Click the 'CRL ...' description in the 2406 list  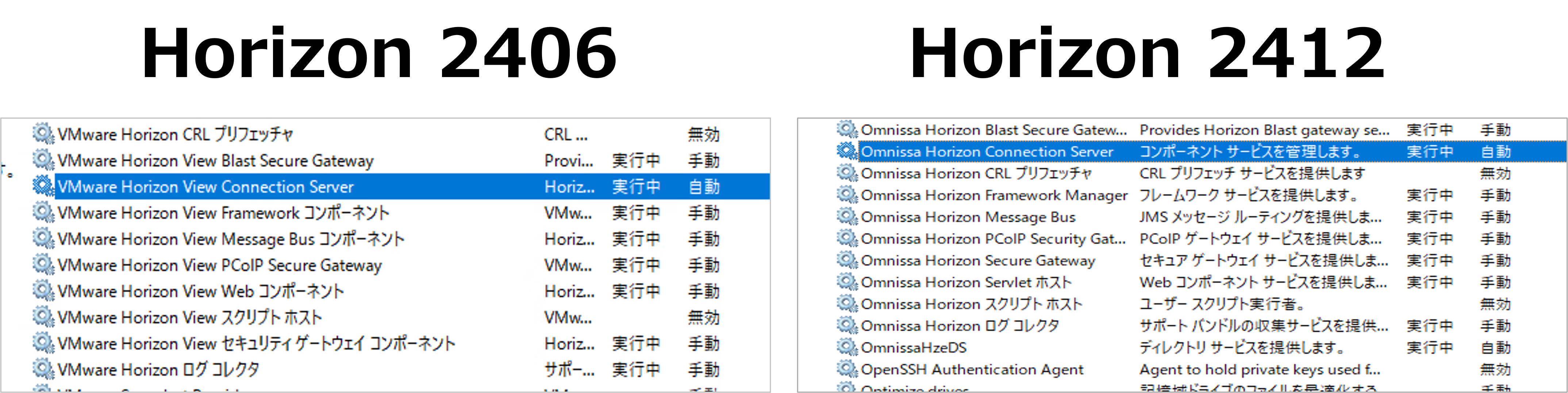(566, 134)
